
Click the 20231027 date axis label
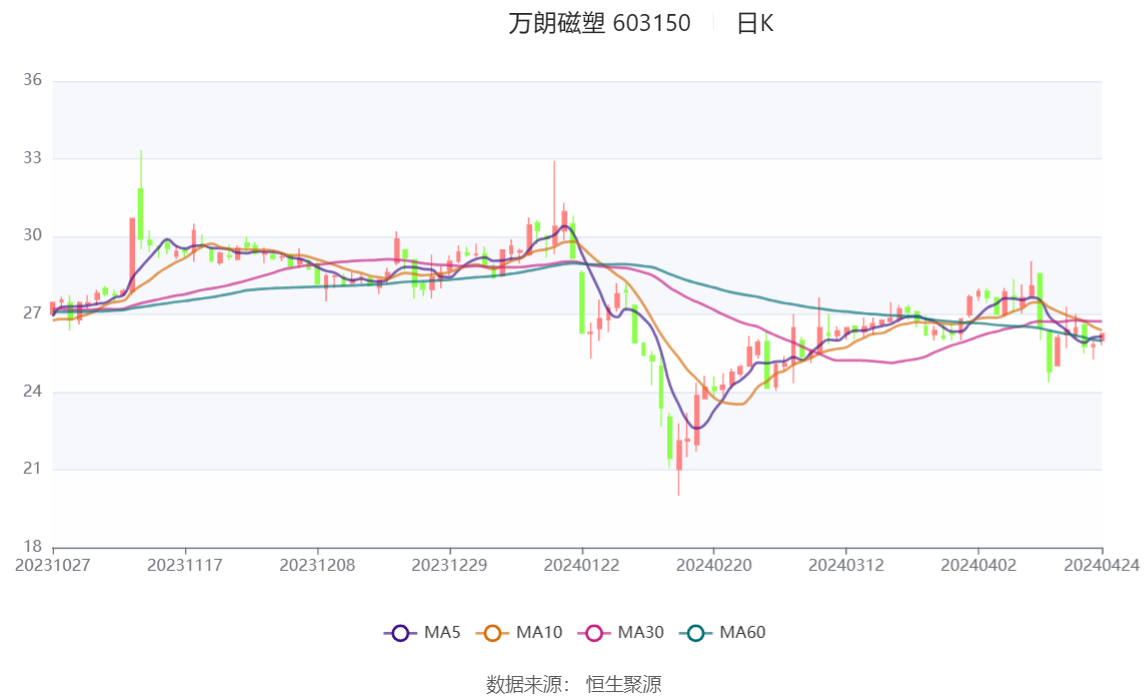click(53, 565)
